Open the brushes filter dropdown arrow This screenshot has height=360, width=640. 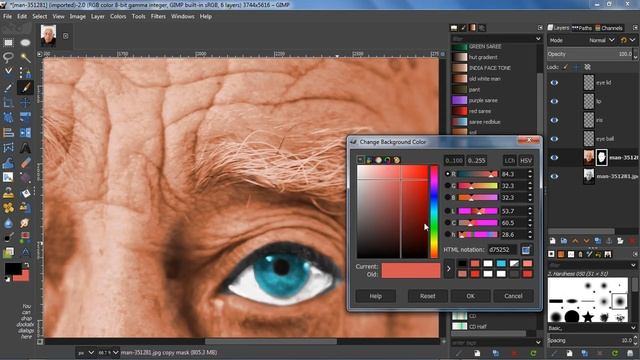[633, 265]
